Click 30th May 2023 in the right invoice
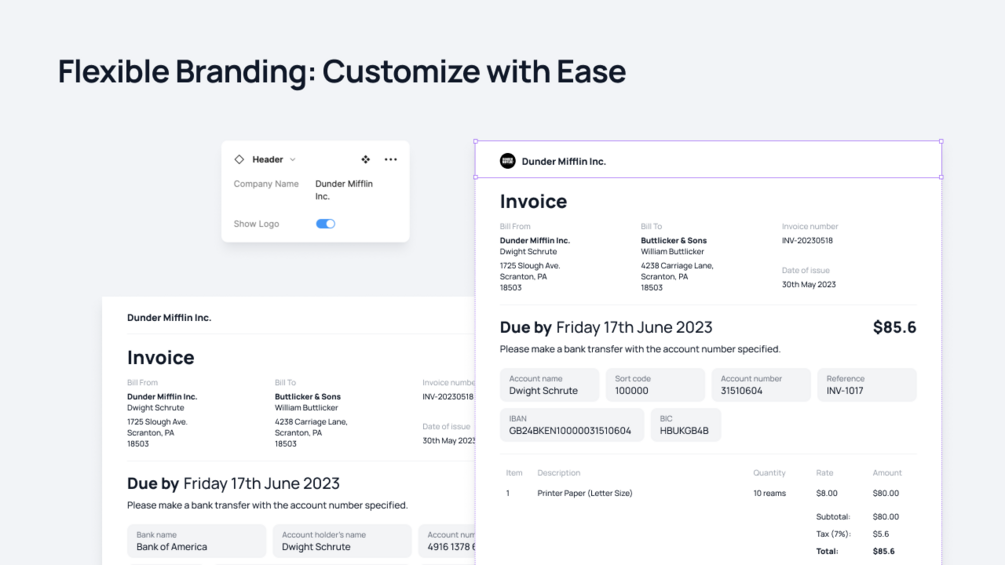Viewport: 1005px width, 565px height. pyautogui.click(x=808, y=284)
